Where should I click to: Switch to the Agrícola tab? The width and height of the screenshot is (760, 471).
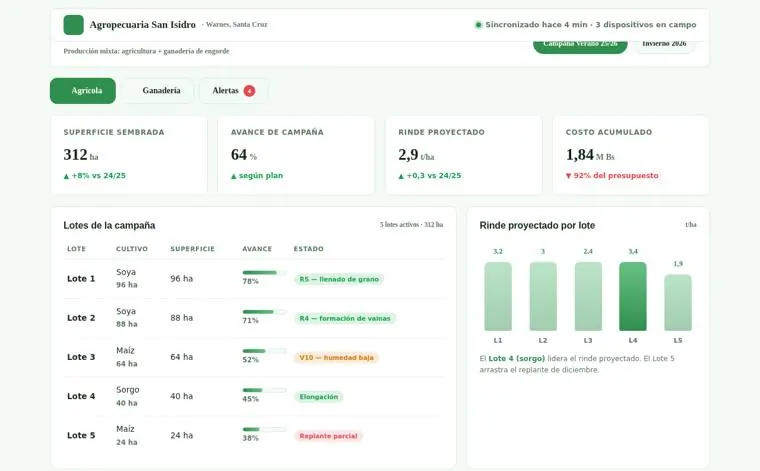click(x=83, y=91)
